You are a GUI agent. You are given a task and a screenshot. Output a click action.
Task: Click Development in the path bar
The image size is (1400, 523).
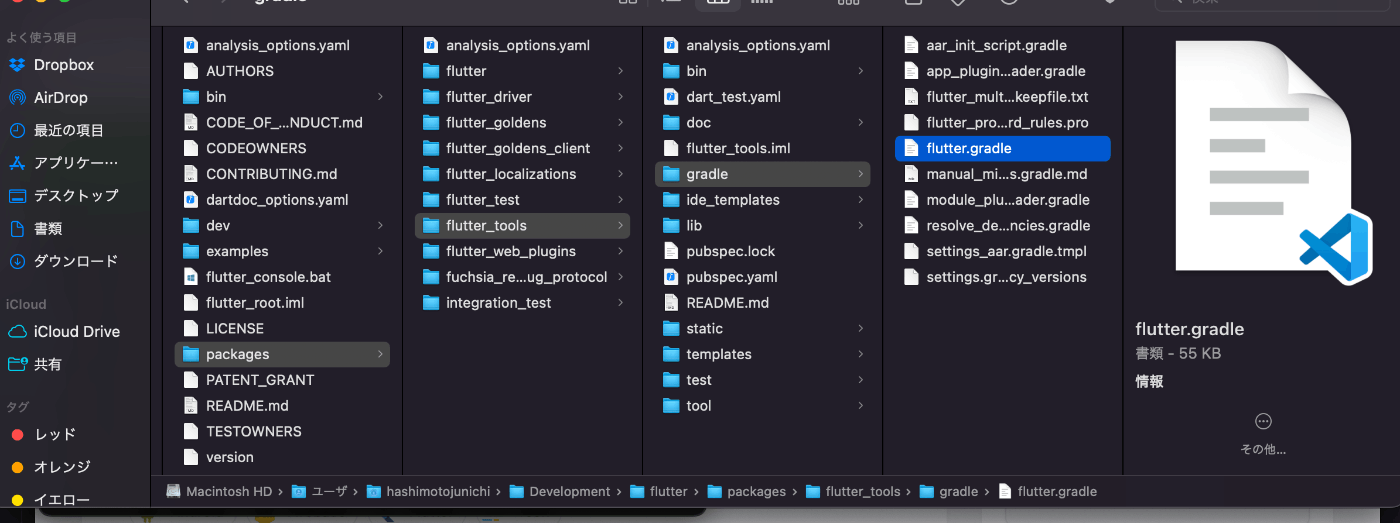point(559,492)
